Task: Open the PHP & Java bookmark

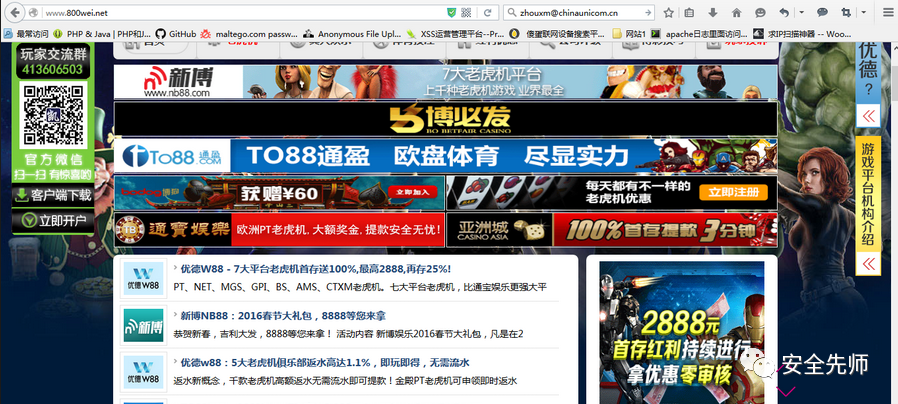Action: pyautogui.click(x=102, y=34)
